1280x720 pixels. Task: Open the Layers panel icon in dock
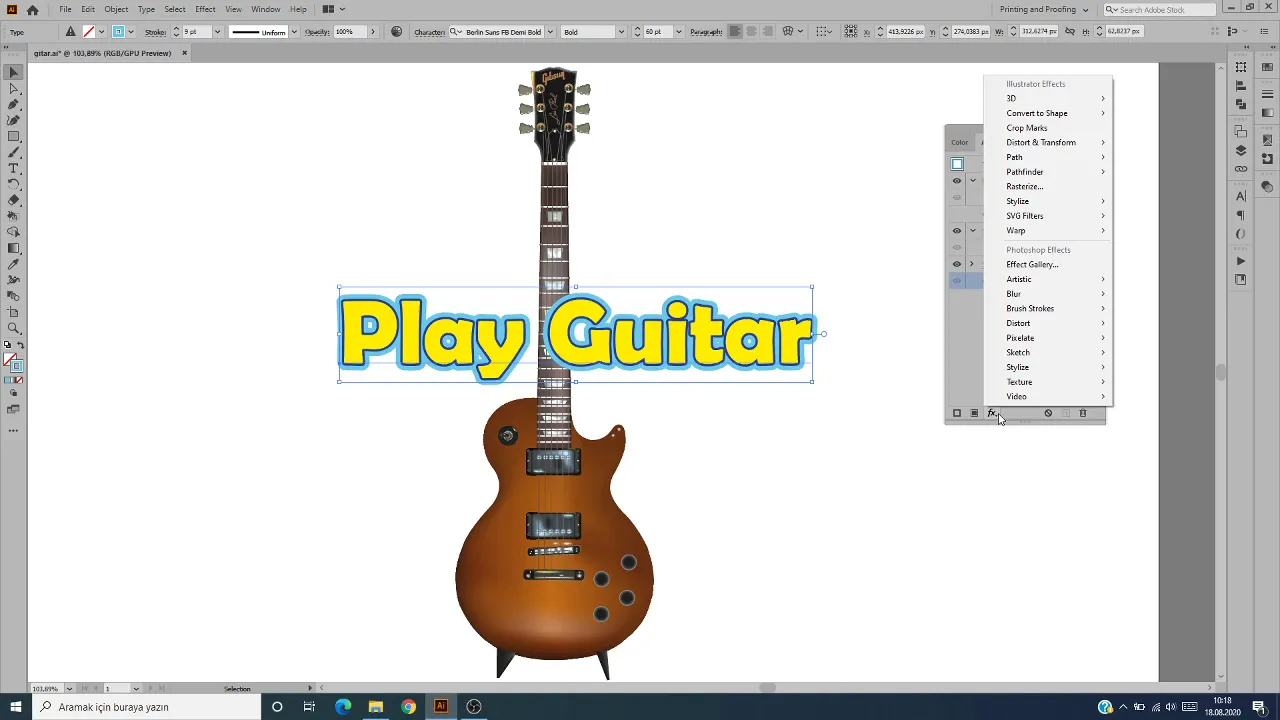pos(1241,150)
